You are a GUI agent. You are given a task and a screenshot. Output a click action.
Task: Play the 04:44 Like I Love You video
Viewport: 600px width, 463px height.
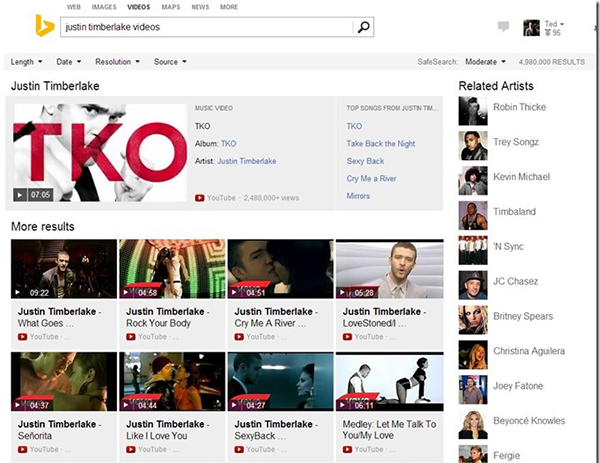tap(126, 405)
